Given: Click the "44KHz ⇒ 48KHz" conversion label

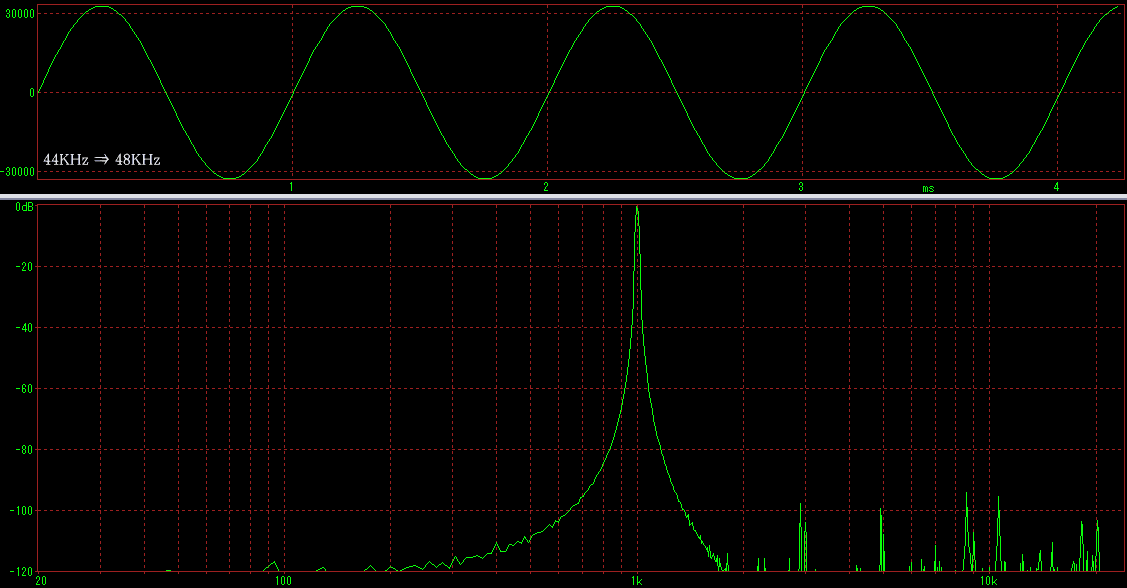Looking at the screenshot, I should [x=102, y=160].
